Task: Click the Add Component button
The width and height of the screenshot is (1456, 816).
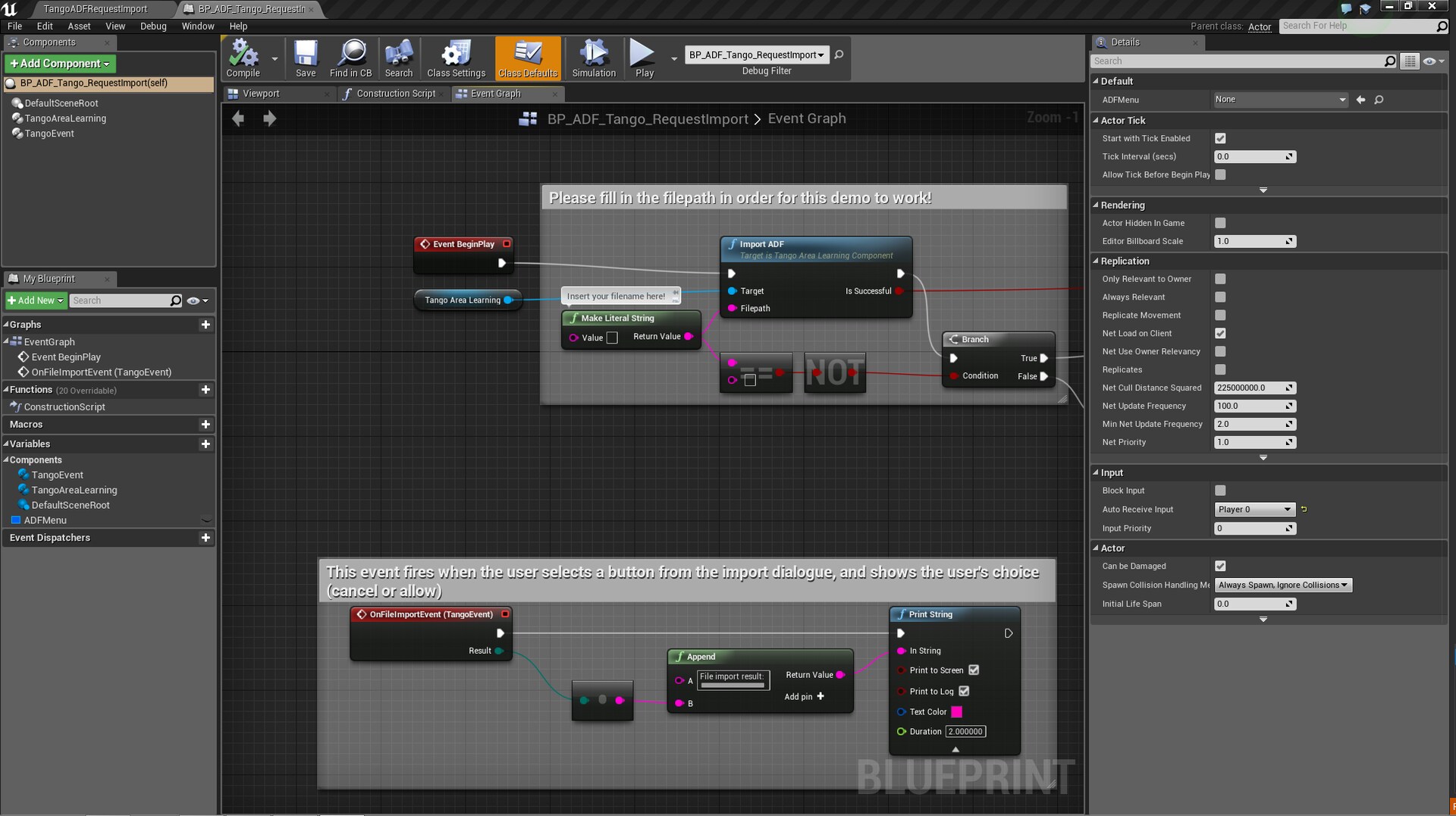Action: click(59, 64)
